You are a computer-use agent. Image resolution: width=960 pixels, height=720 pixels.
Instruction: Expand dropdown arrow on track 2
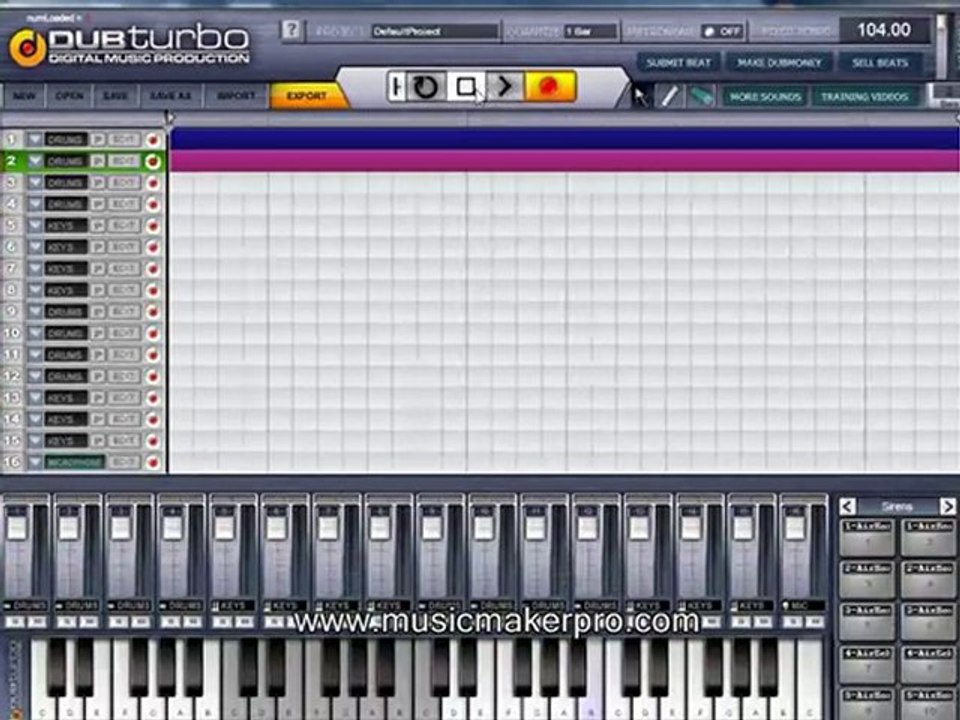(35, 162)
